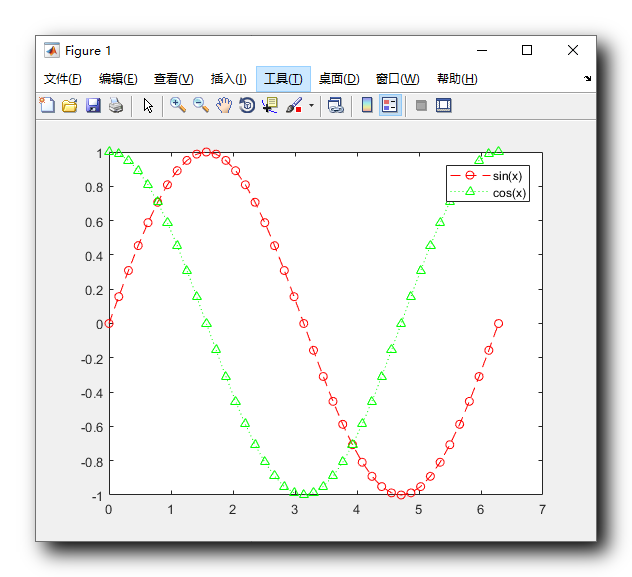The height and width of the screenshot is (577, 632).
Task: Click the green triangle legend marker
Action: (470, 191)
